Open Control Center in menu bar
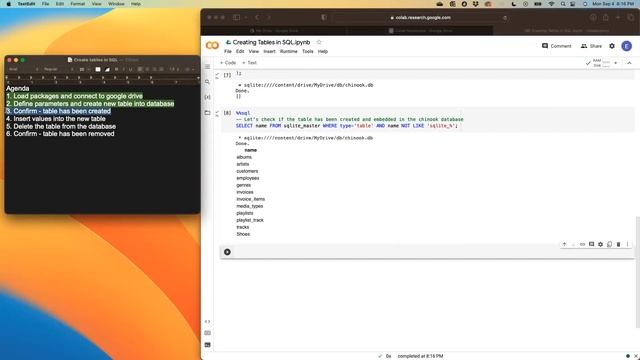 click(573, 4)
